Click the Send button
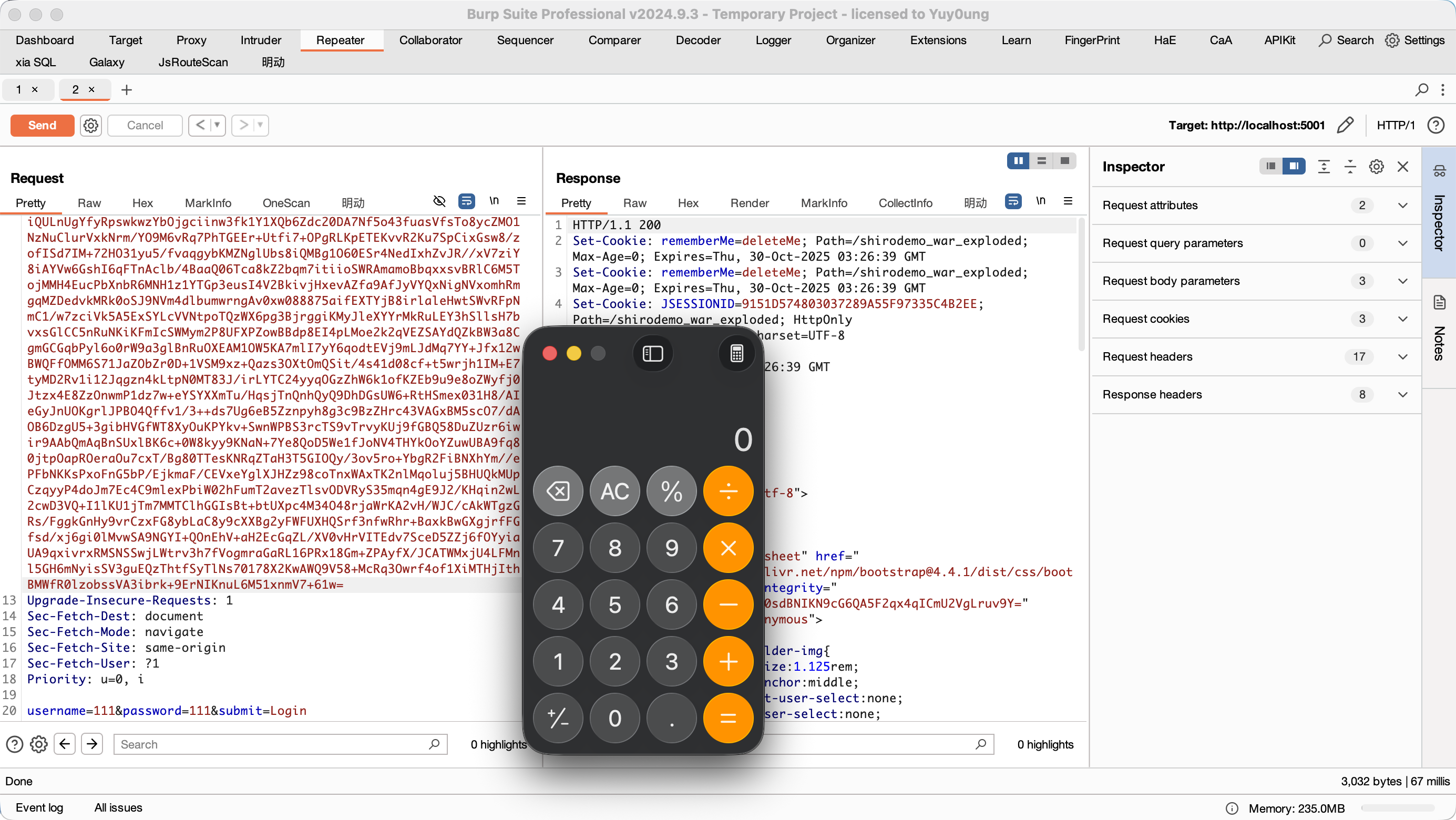Image resolution: width=1456 pixels, height=820 pixels. pos(43,125)
